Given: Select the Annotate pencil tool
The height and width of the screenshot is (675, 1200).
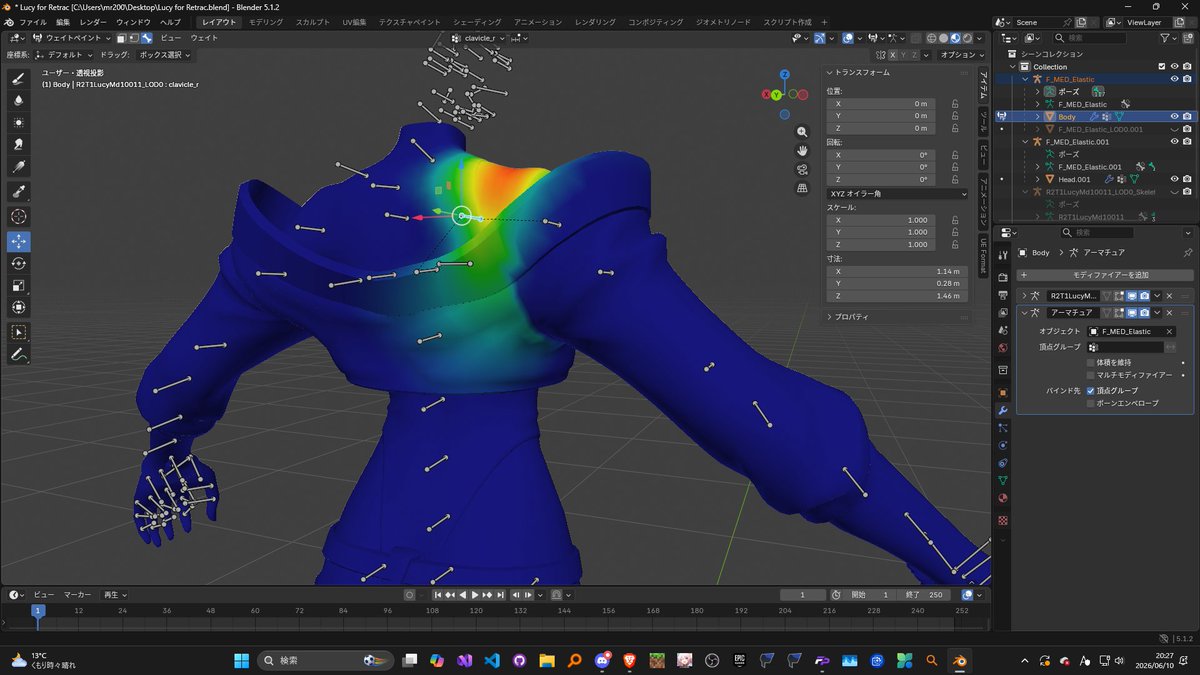Looking at the screenshot, I should (19, 354).
